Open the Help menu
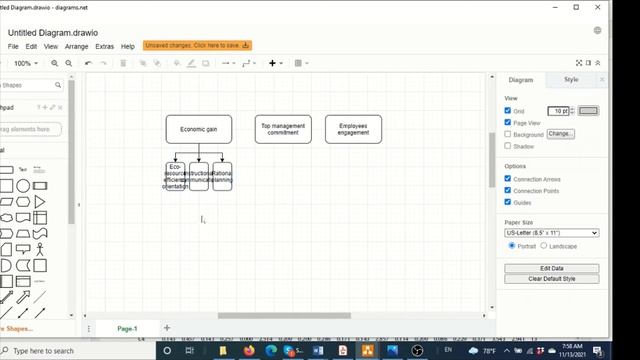Image resolution: width=640 pixels, height=360 pixels. point(128,47)
